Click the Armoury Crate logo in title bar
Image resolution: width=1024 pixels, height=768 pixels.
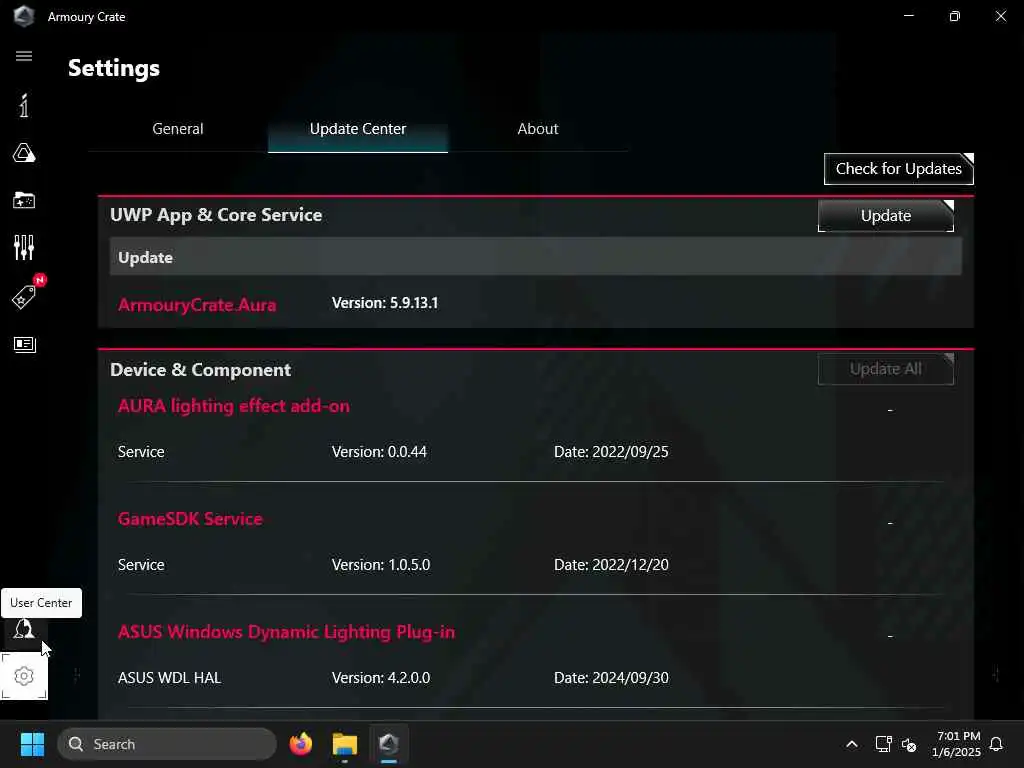click(x=24, y=16)
